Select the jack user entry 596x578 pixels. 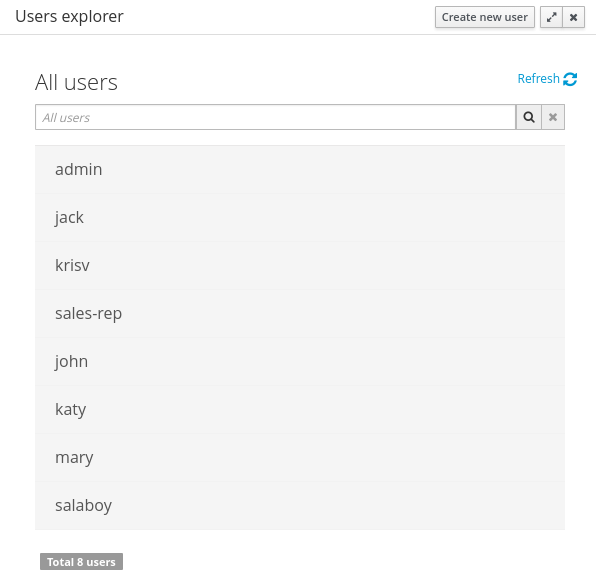[x=300, y=217]
